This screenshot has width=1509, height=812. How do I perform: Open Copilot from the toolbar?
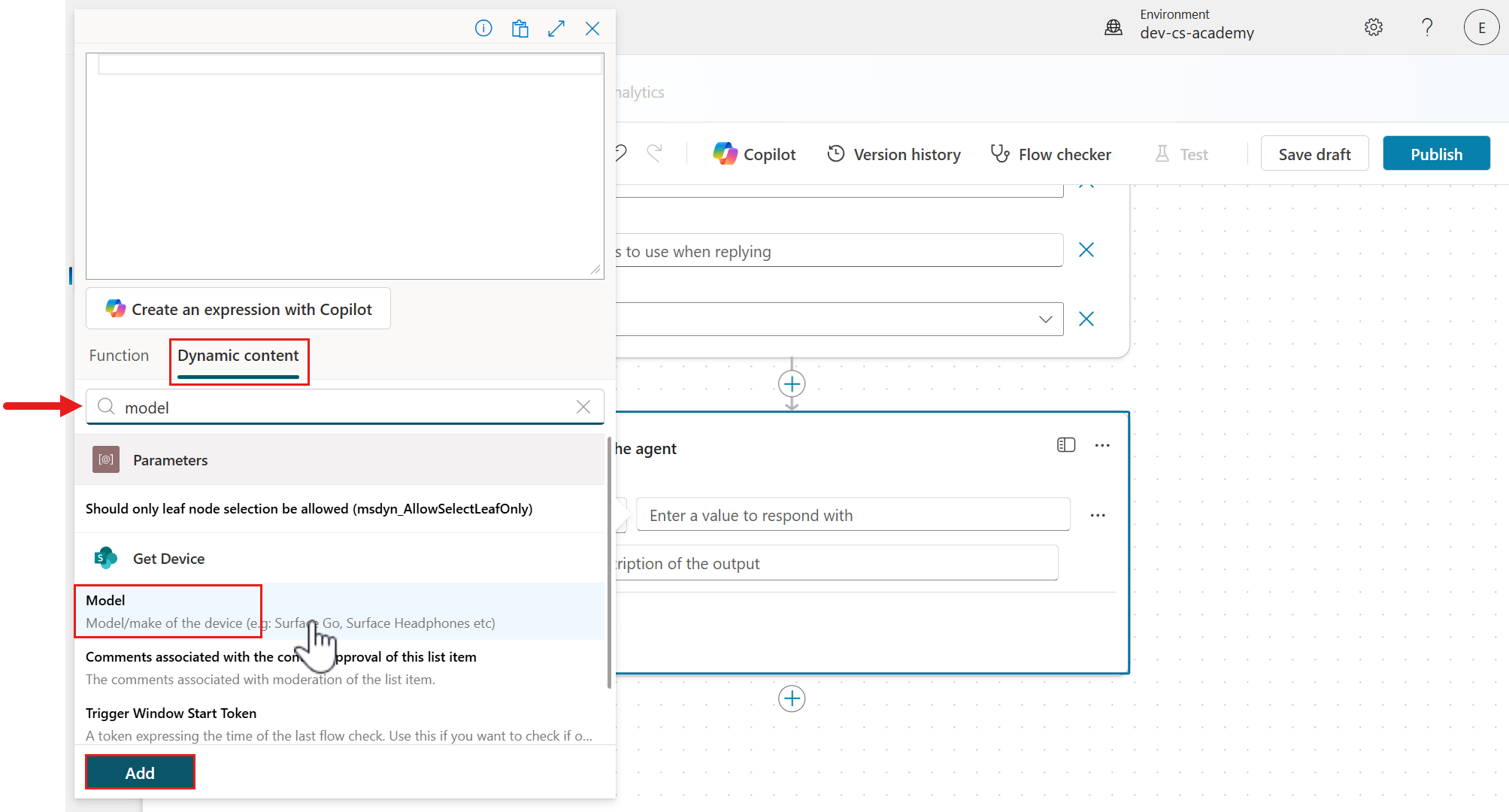coord(754,153)
